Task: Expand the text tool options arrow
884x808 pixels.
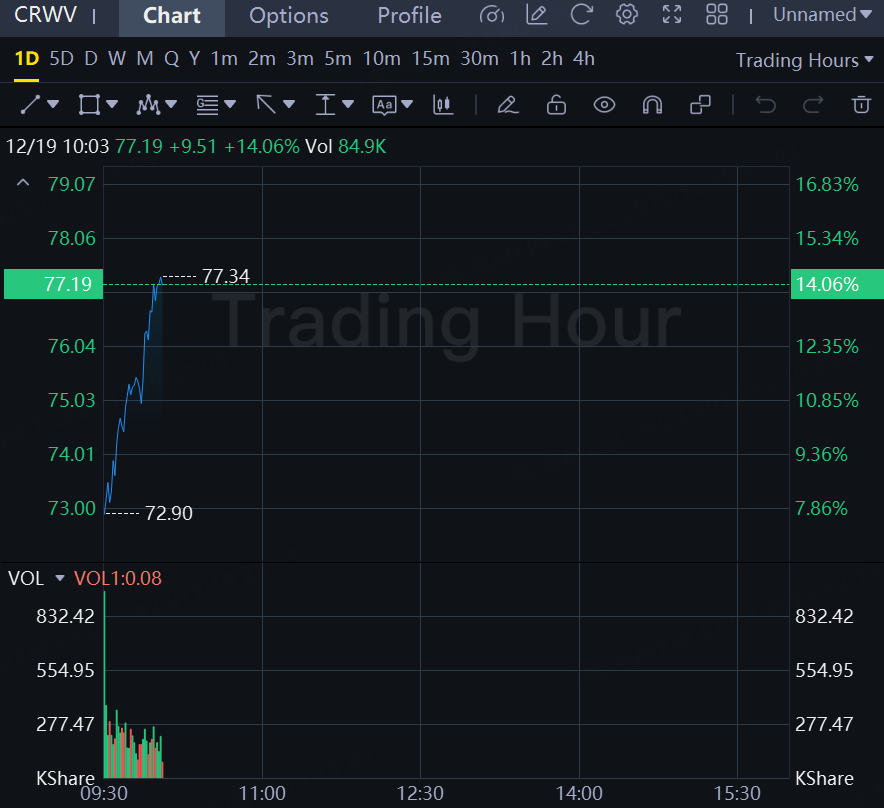Action: coord(407,104)
